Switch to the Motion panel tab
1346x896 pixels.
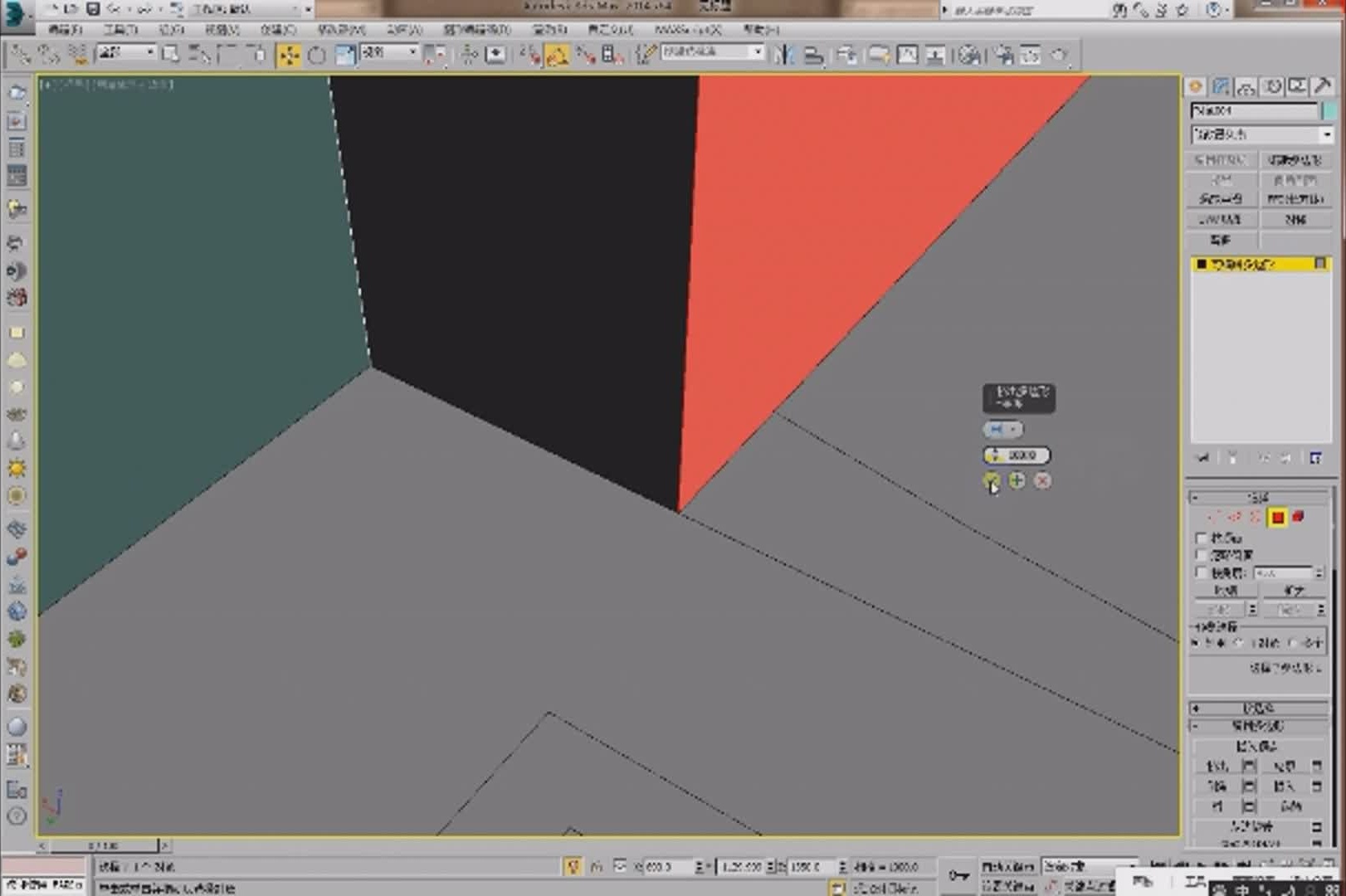pos(1272,86)
